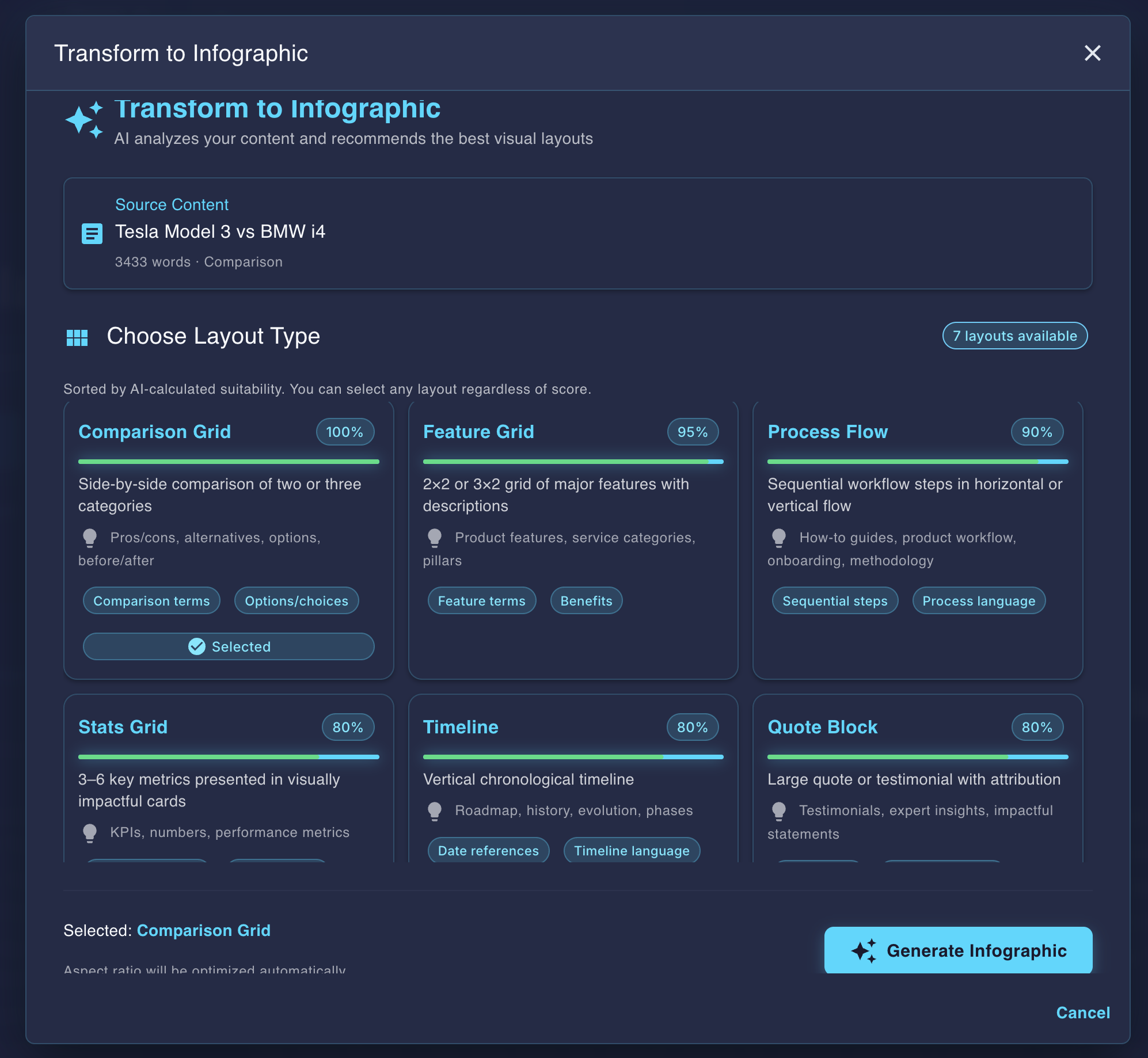Viewport: 1148px width, 1058px height.
Task: Click the Benefits tag on Feature Grid
Action: click(586, 600)
